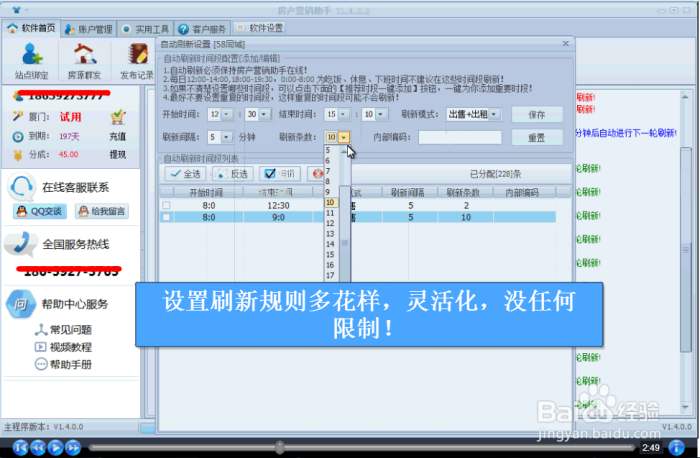This screenshot has height=458, width=700.
Task: Click the red delete icon in list toolbar
Action: [317, 174]
